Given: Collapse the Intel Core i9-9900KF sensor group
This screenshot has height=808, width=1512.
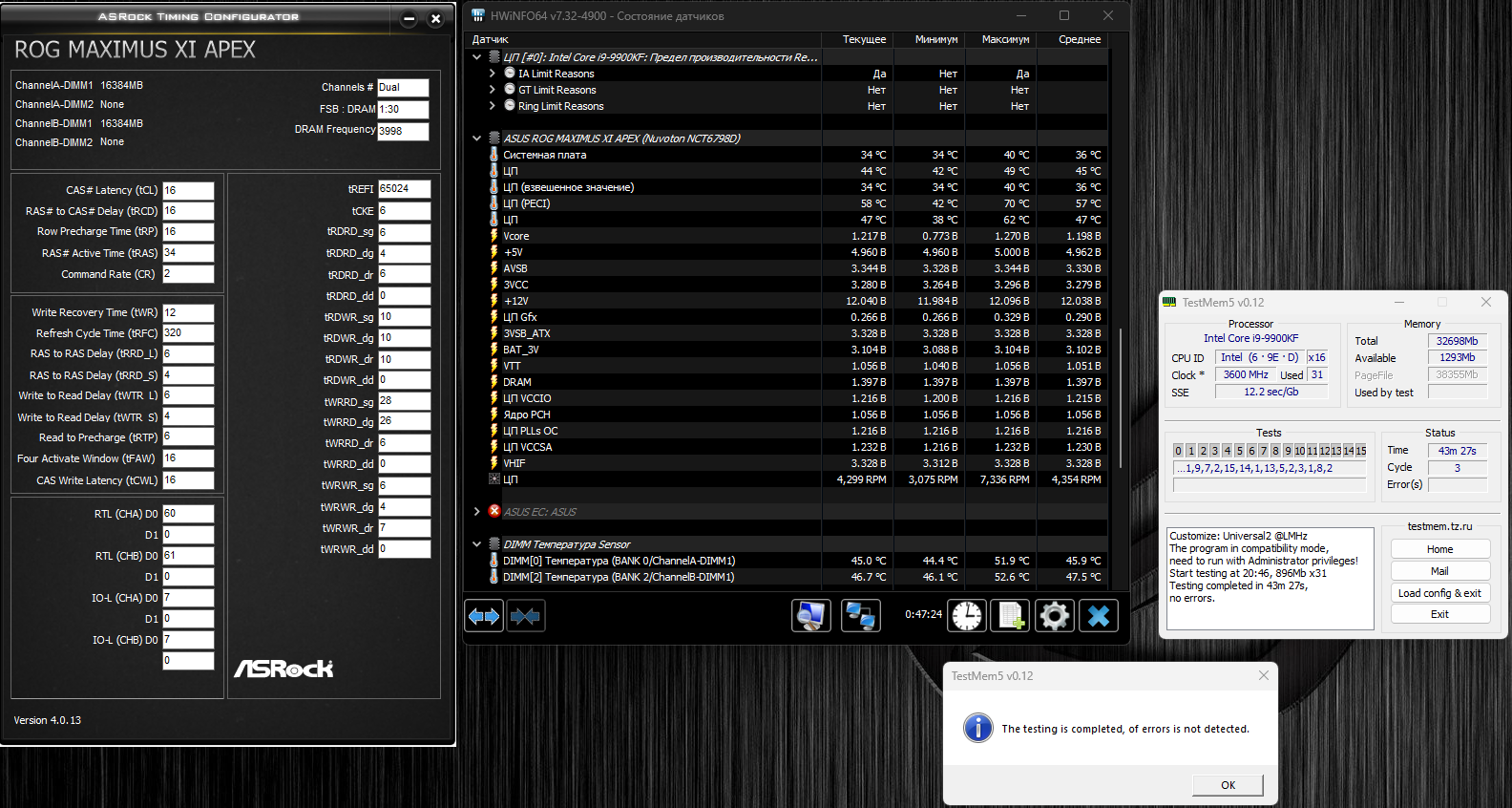Looking at the screenshot, I should [x=477, y=57].
